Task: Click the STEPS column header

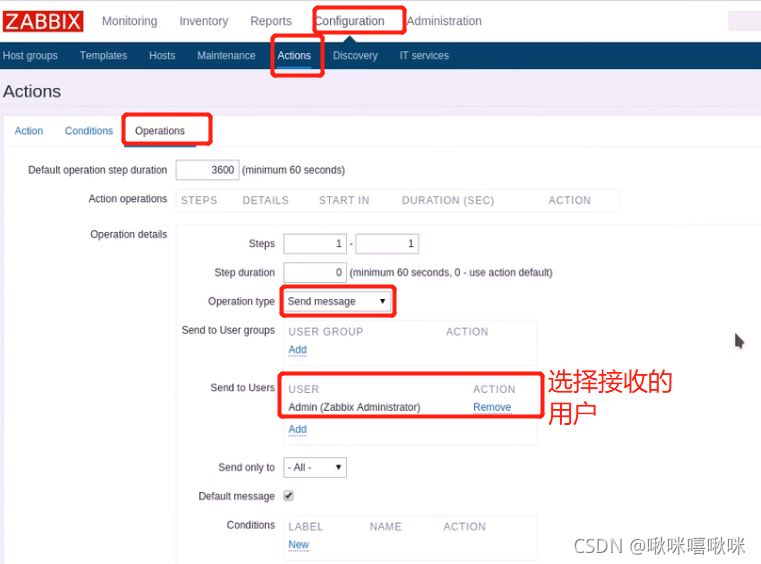Action: (x=199, y=200)
